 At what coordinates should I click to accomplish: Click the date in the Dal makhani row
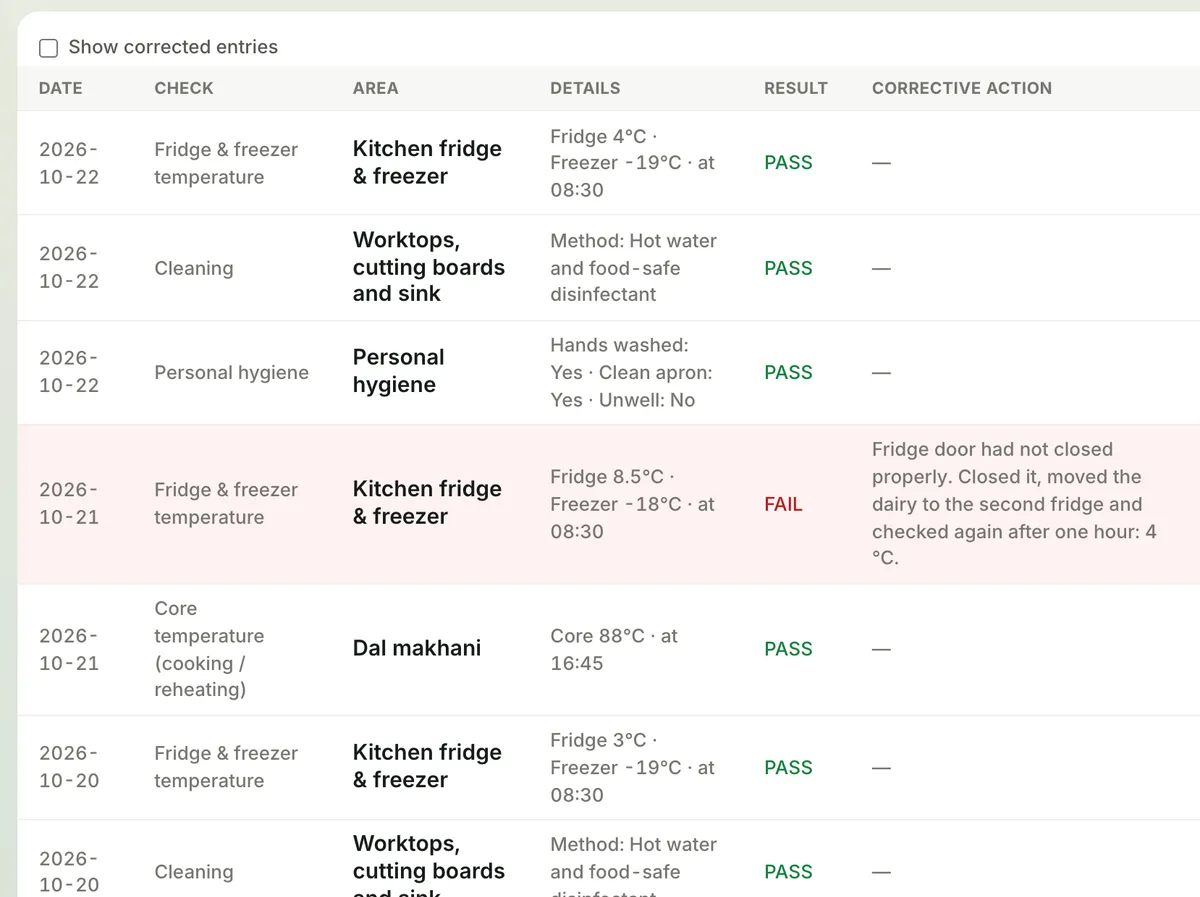tap(69, 649)
